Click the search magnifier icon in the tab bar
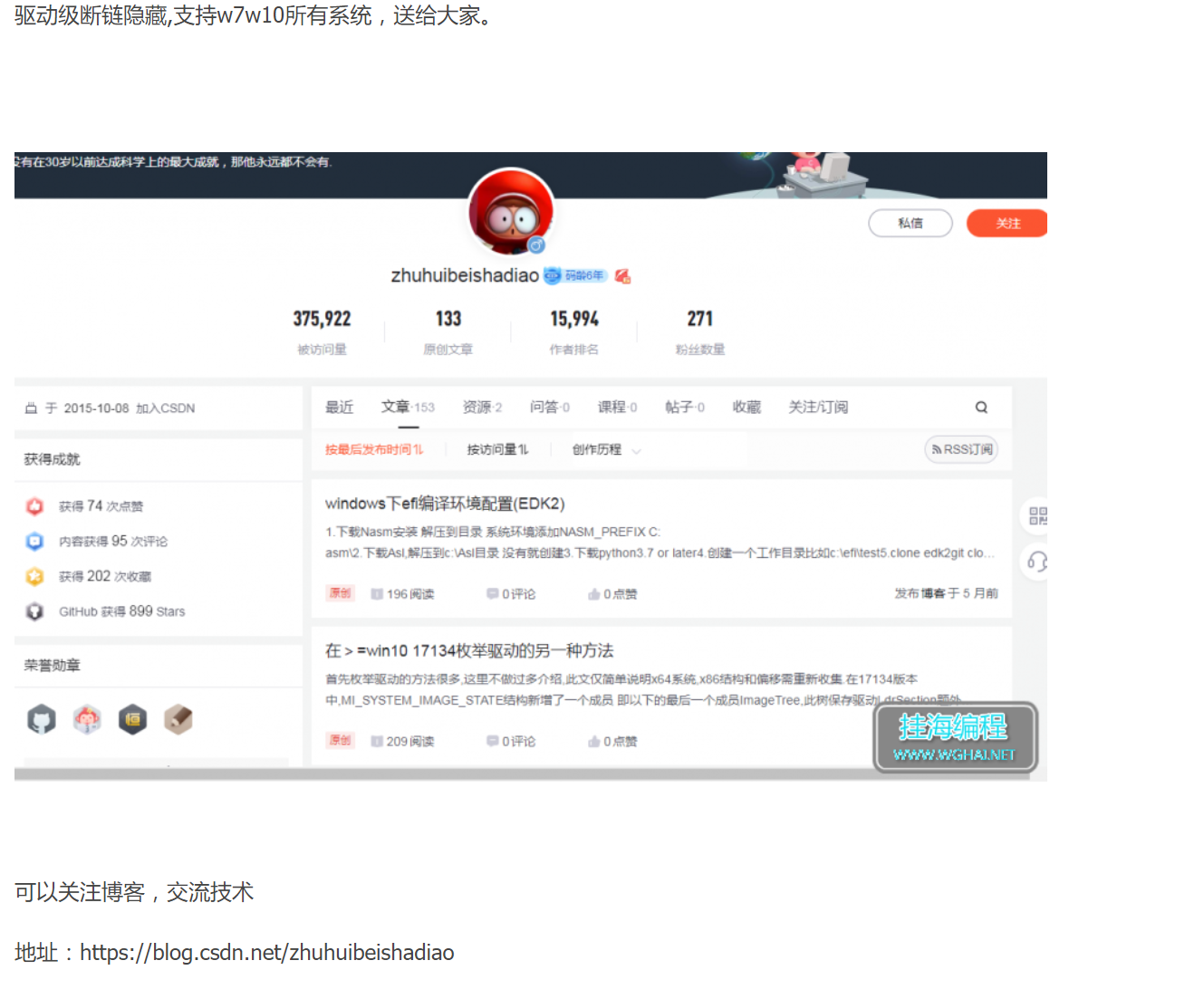The height and width of the screenshot is (999, 1204). [981, 408]
